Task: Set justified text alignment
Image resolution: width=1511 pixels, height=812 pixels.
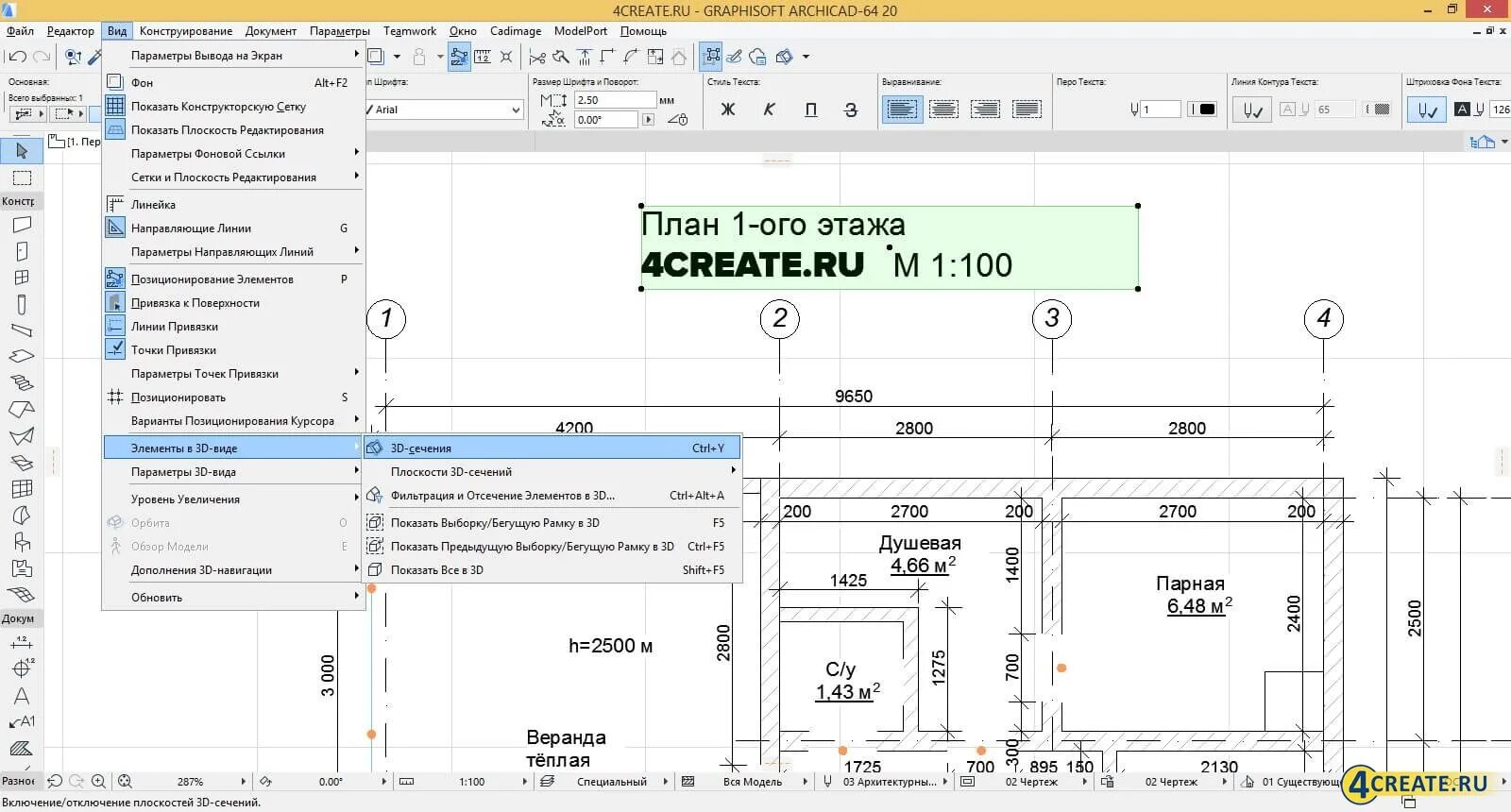Action: click(1027, 110)
